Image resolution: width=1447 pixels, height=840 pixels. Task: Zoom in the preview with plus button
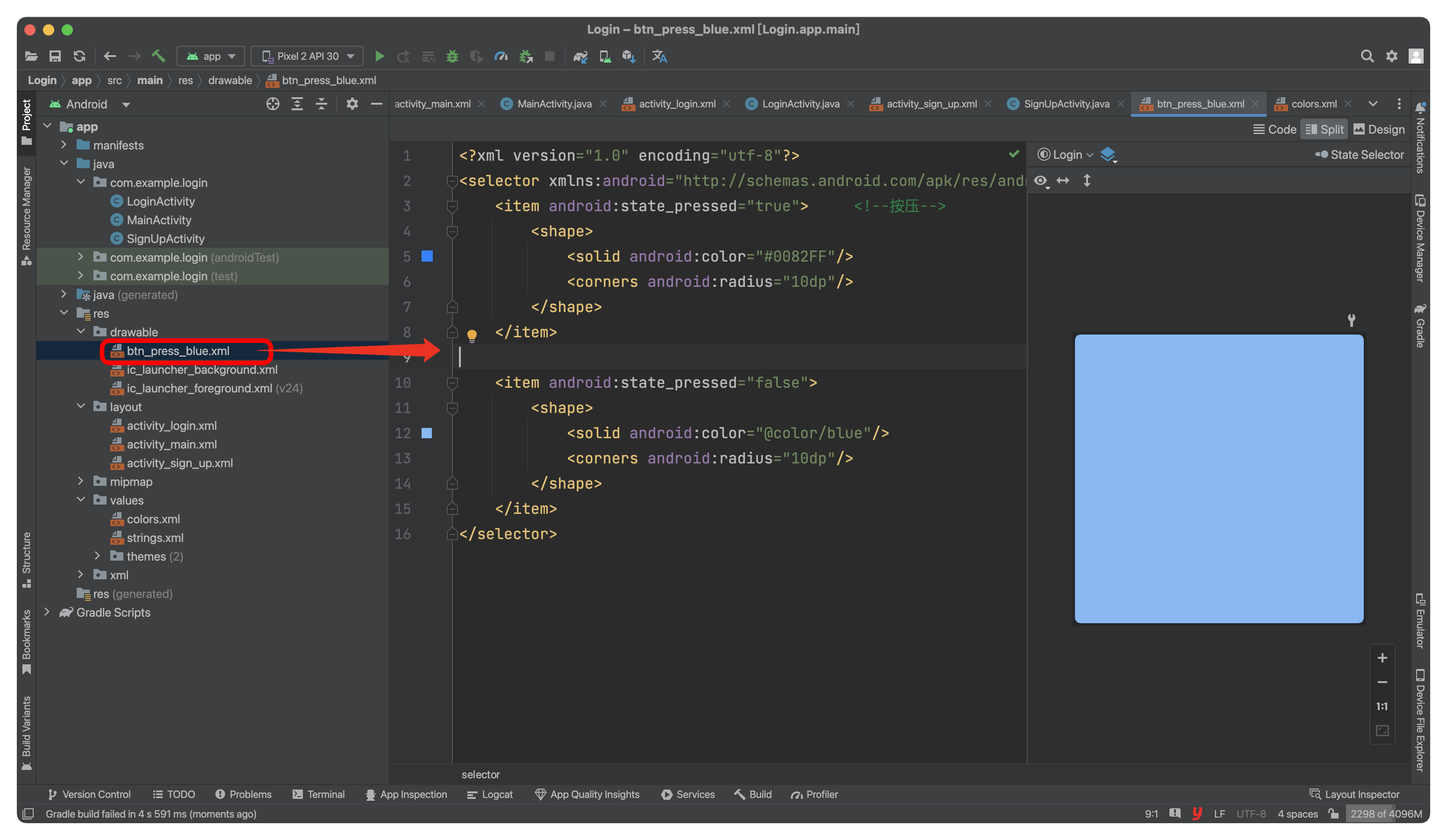point(1382,658)
